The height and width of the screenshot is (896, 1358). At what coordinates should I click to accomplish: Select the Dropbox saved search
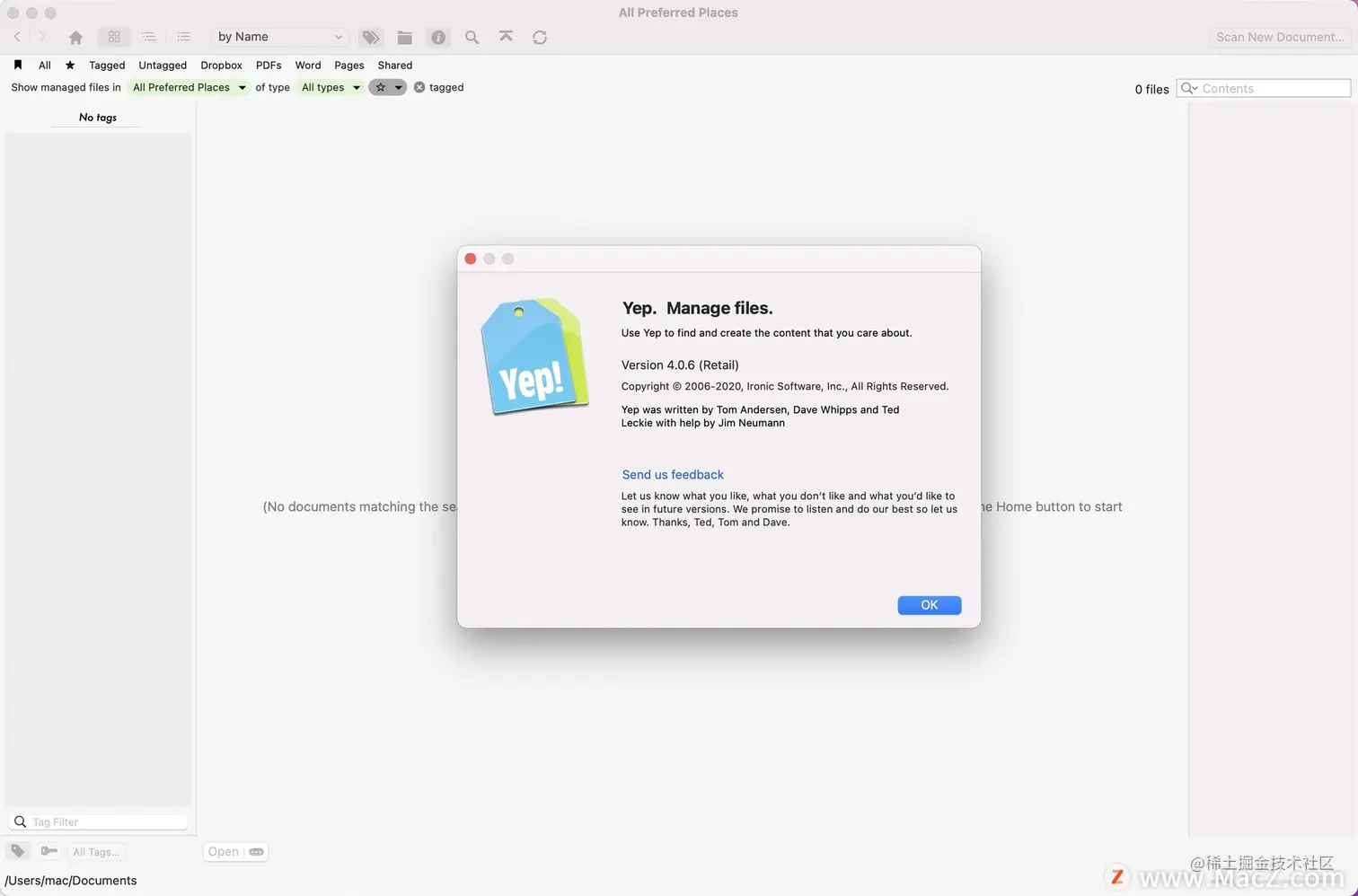222,65
